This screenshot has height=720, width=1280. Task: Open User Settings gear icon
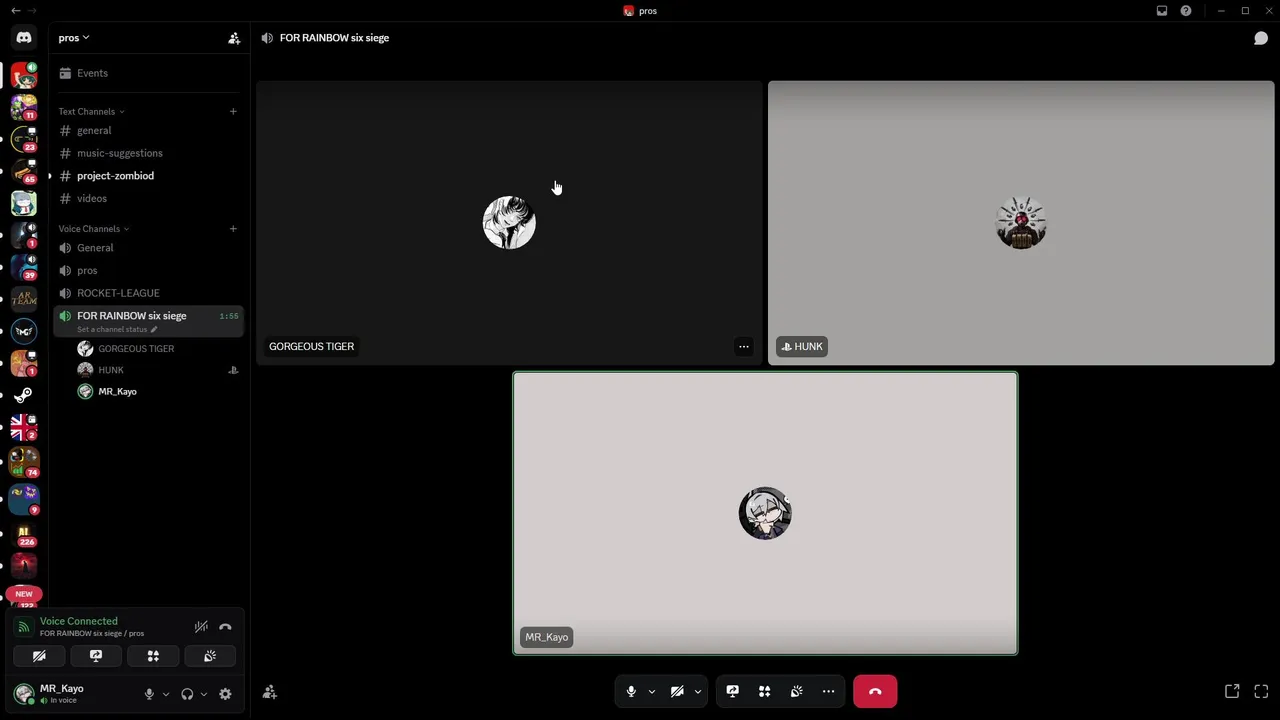225,694
